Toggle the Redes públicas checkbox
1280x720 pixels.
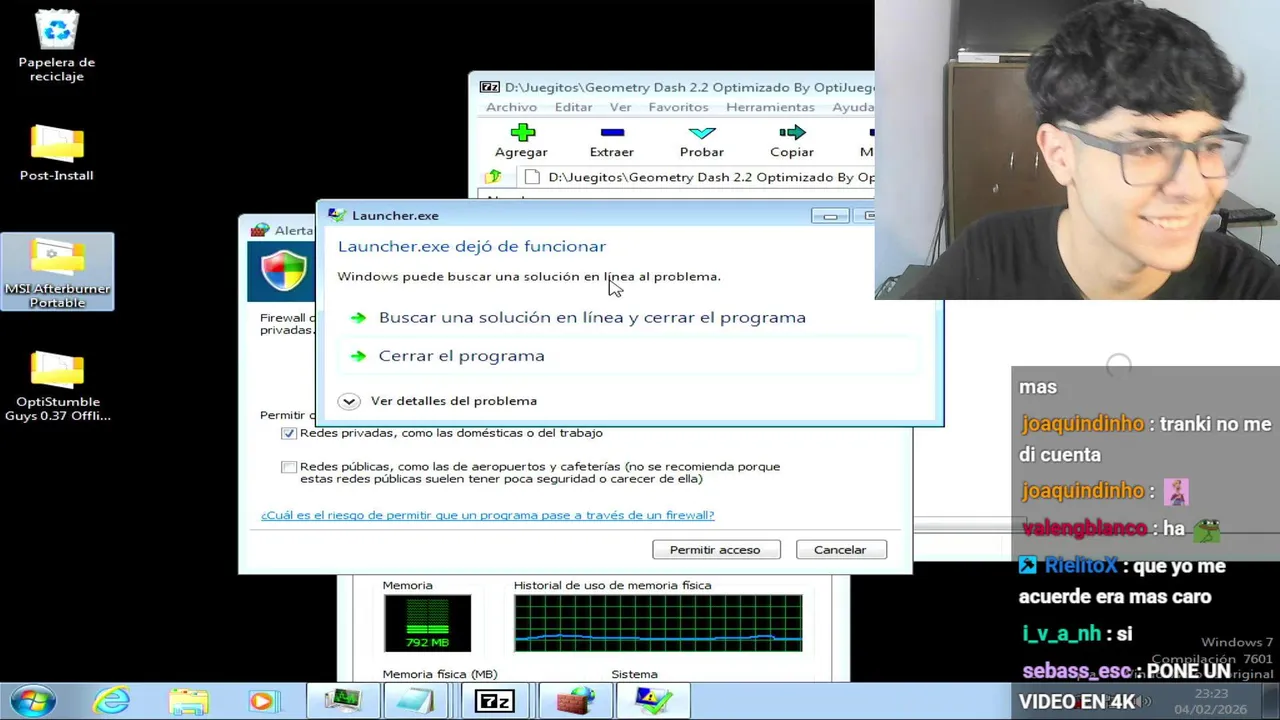[x=289, y=467]
